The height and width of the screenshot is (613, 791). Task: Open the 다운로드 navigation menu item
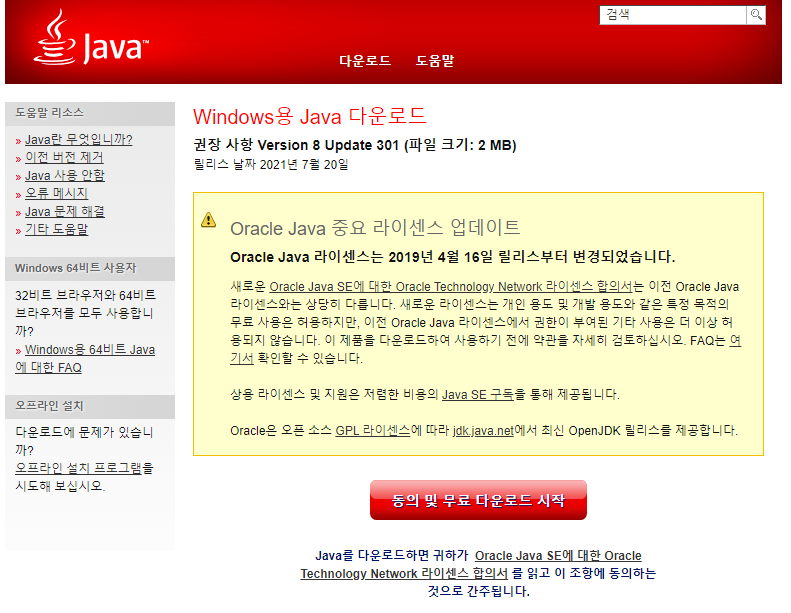(365, 61)
